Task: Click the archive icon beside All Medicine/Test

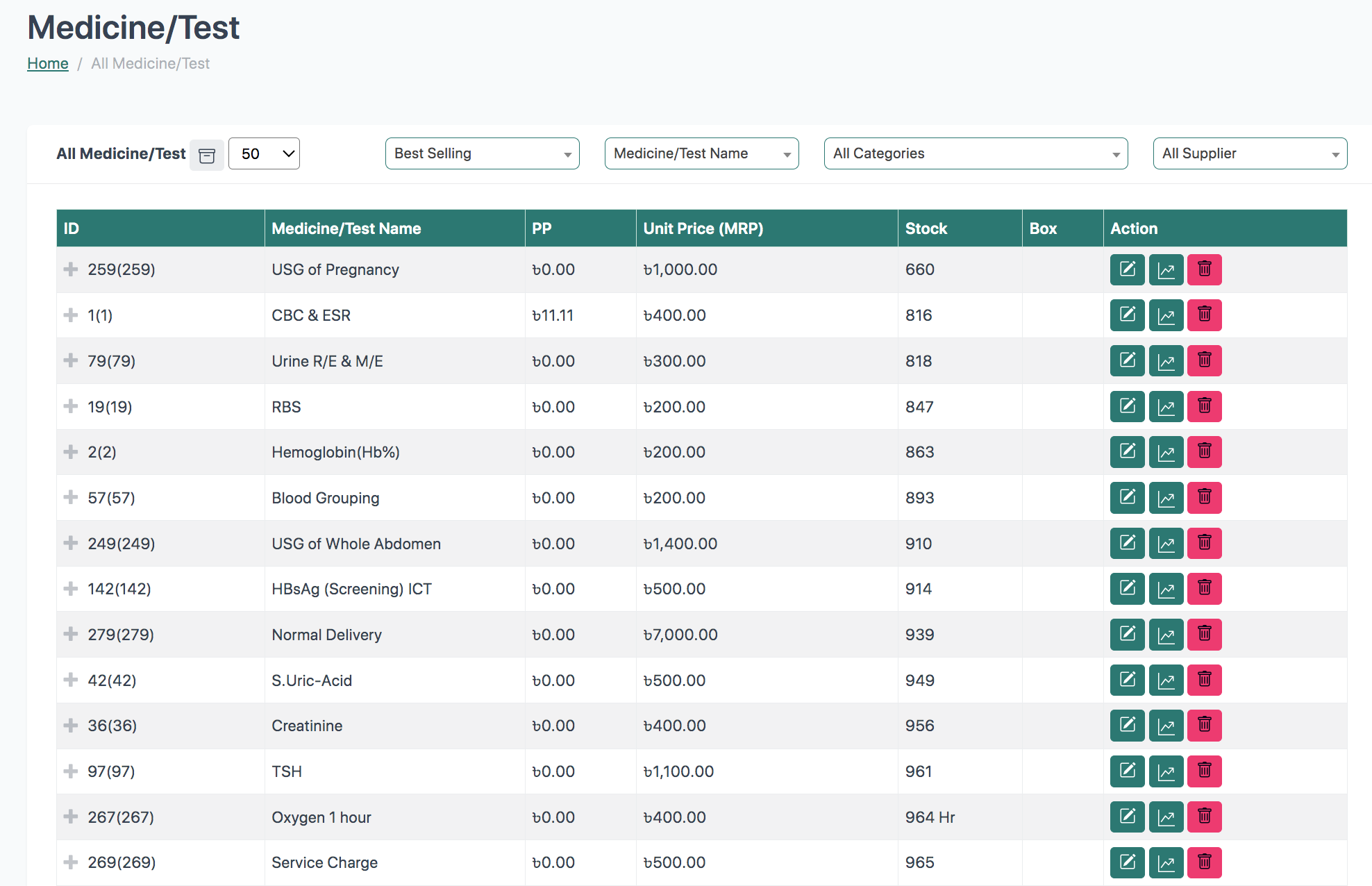Action: tap(206, 155)
